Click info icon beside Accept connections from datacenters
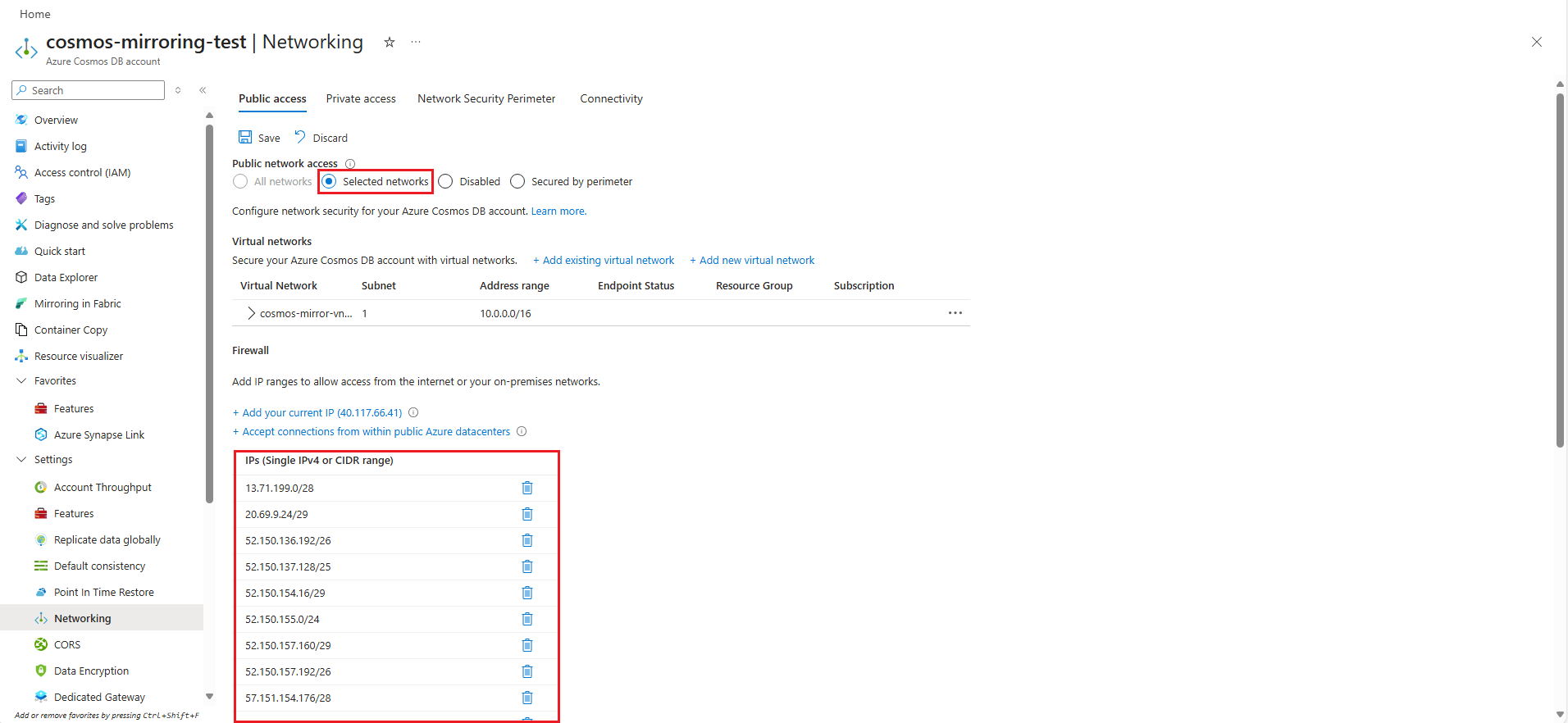Image resolution: width=1568 pixels, height=723 pixels. tap(522, 431)
